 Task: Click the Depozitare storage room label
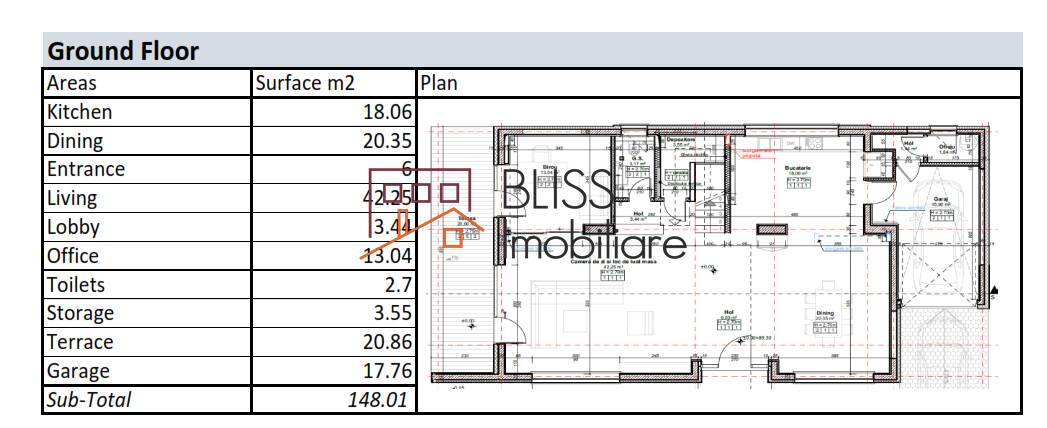(681, 139)
